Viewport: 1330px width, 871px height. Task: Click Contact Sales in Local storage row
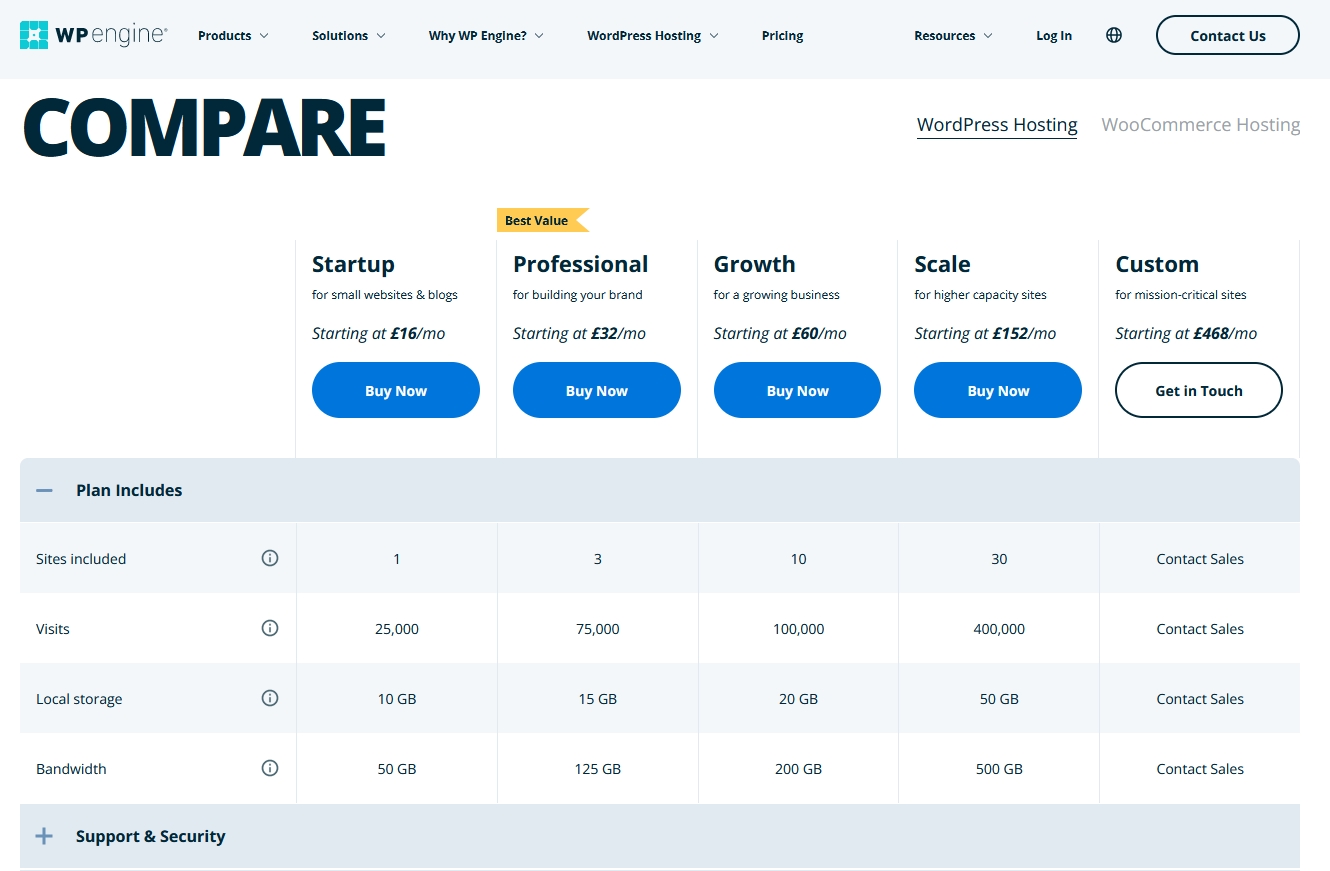pos(1200,699)
